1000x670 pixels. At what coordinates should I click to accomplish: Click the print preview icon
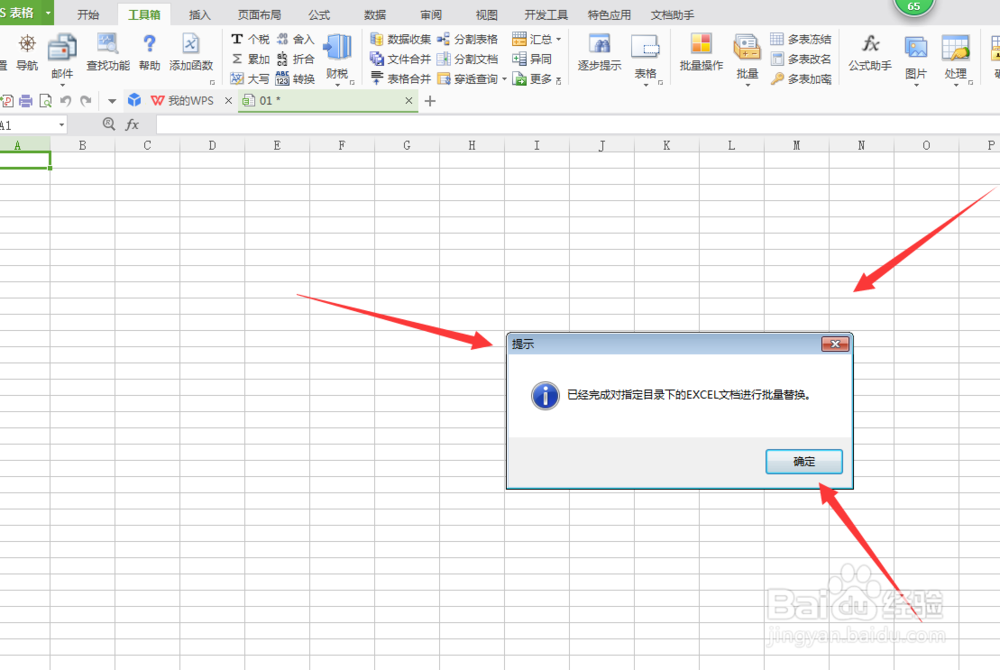tap(45, 101)
